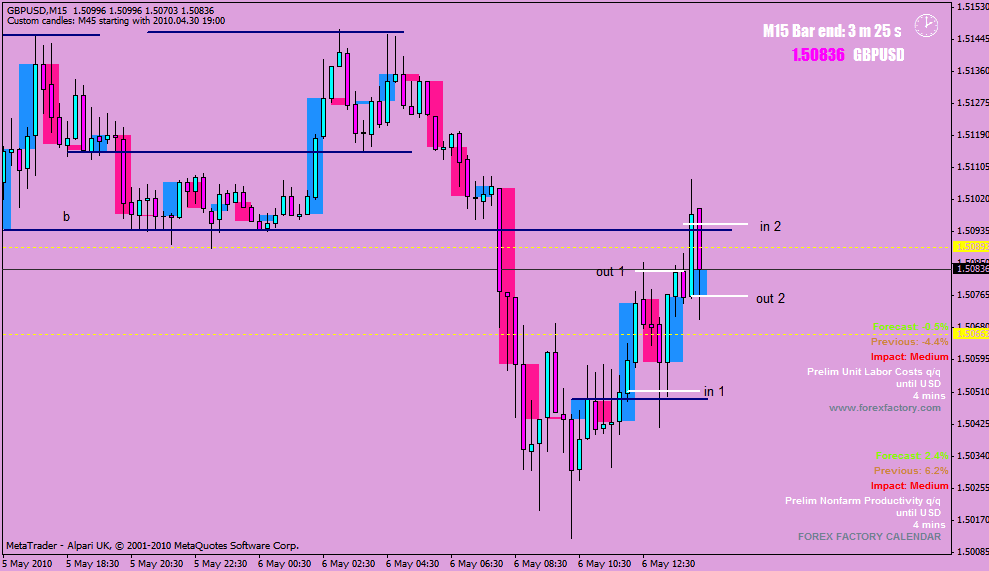
Task: Select 'Impact: Medium' above Prelim Unit Labor Costs
Action: tap(910, 357)
